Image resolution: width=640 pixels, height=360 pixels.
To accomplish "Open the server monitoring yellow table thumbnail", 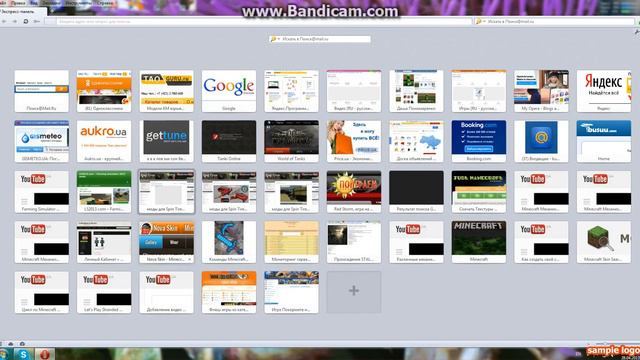I will [x=291, y=242].
